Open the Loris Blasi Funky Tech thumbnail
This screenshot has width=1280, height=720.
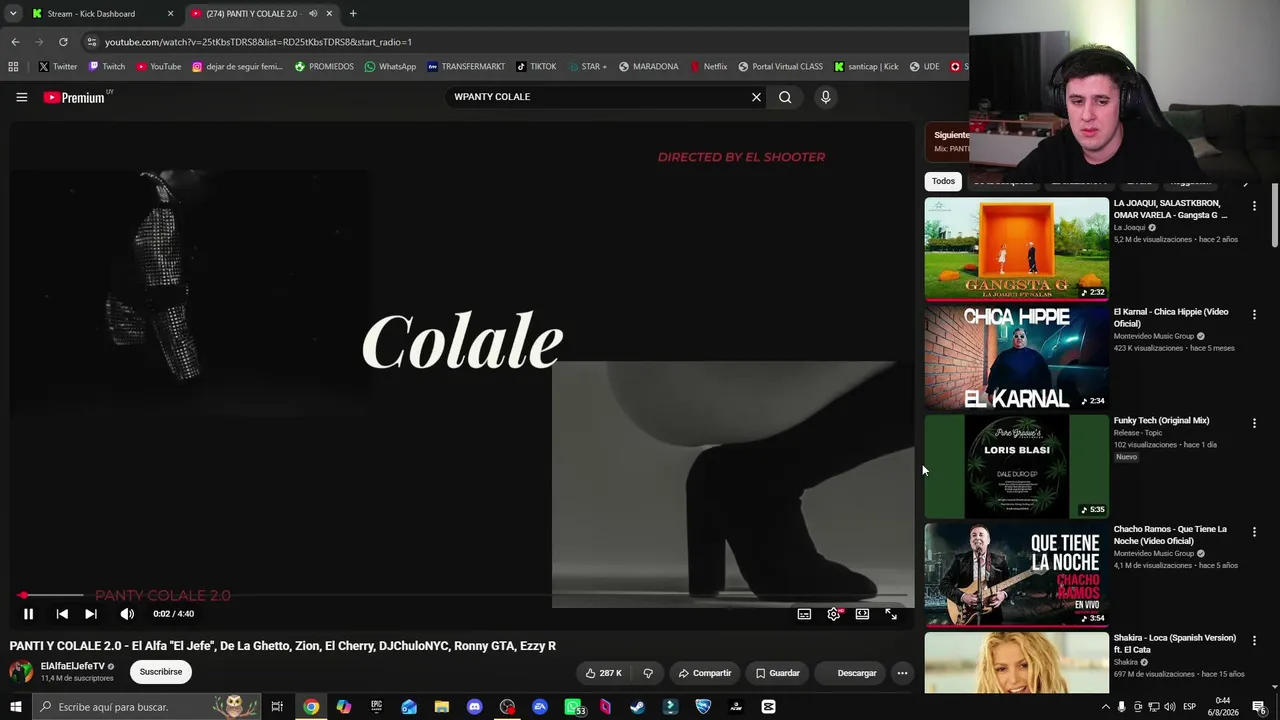(x=1016, y=466)
